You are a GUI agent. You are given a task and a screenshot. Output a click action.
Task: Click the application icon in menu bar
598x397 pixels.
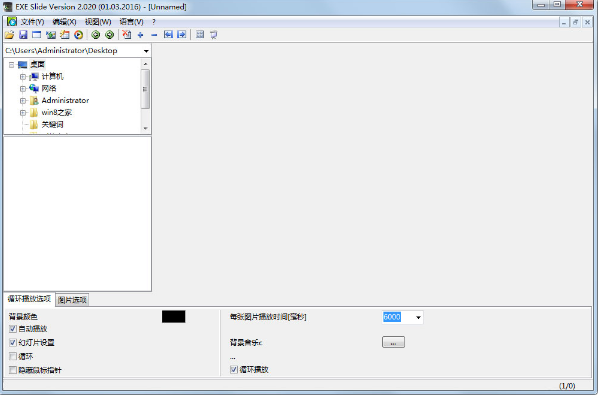11,22
